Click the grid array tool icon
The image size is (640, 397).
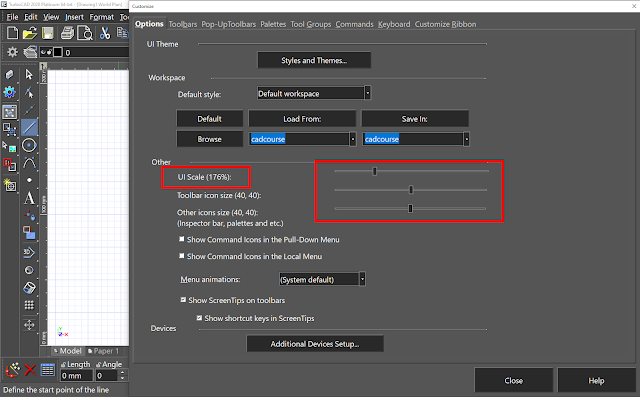click(29, 305)
